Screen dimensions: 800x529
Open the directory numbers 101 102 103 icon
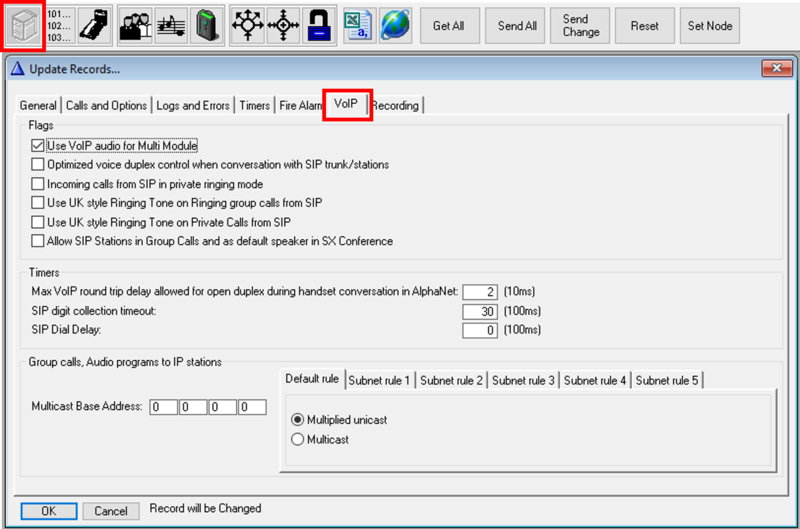(59, 26)
